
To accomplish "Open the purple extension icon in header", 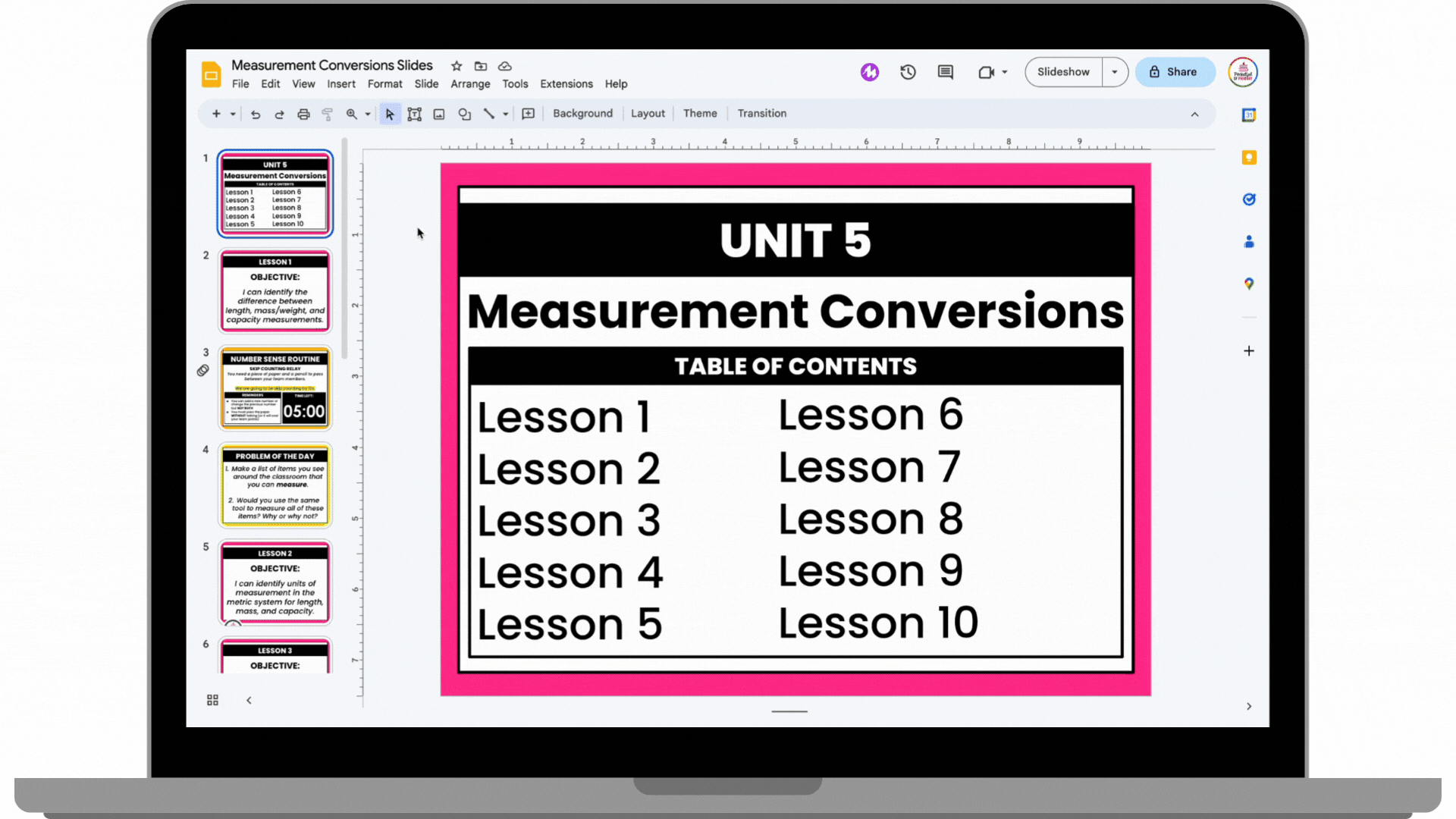I will click(x=870, y=72).
